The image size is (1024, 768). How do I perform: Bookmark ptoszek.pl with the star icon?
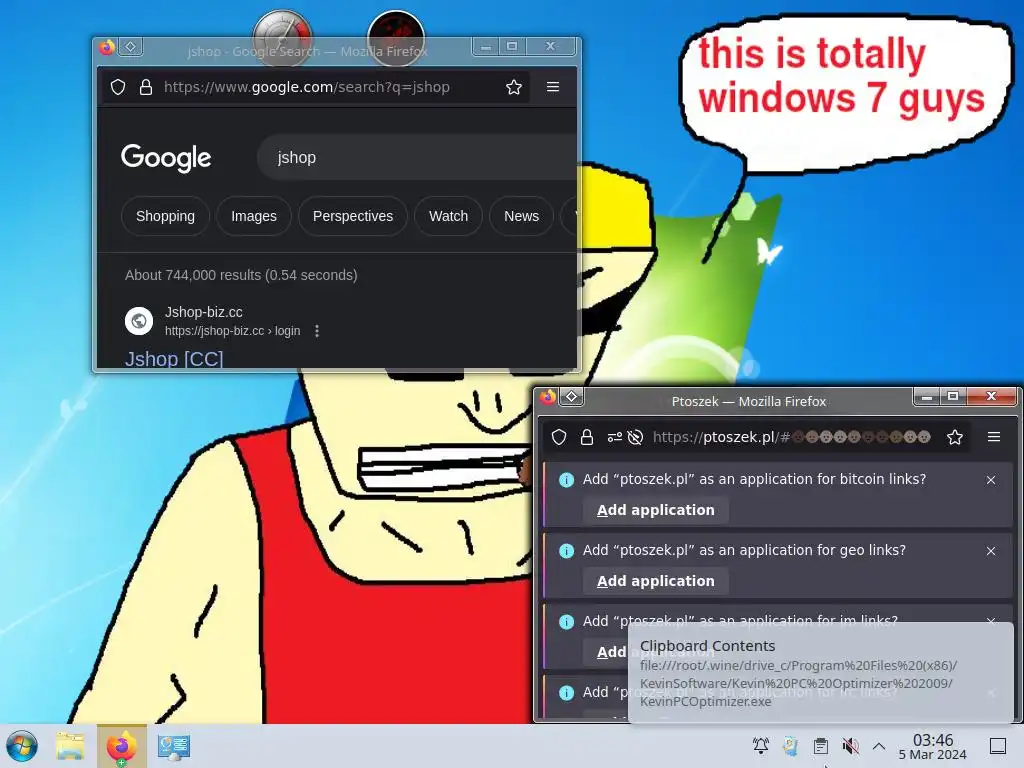pos(955,437)
